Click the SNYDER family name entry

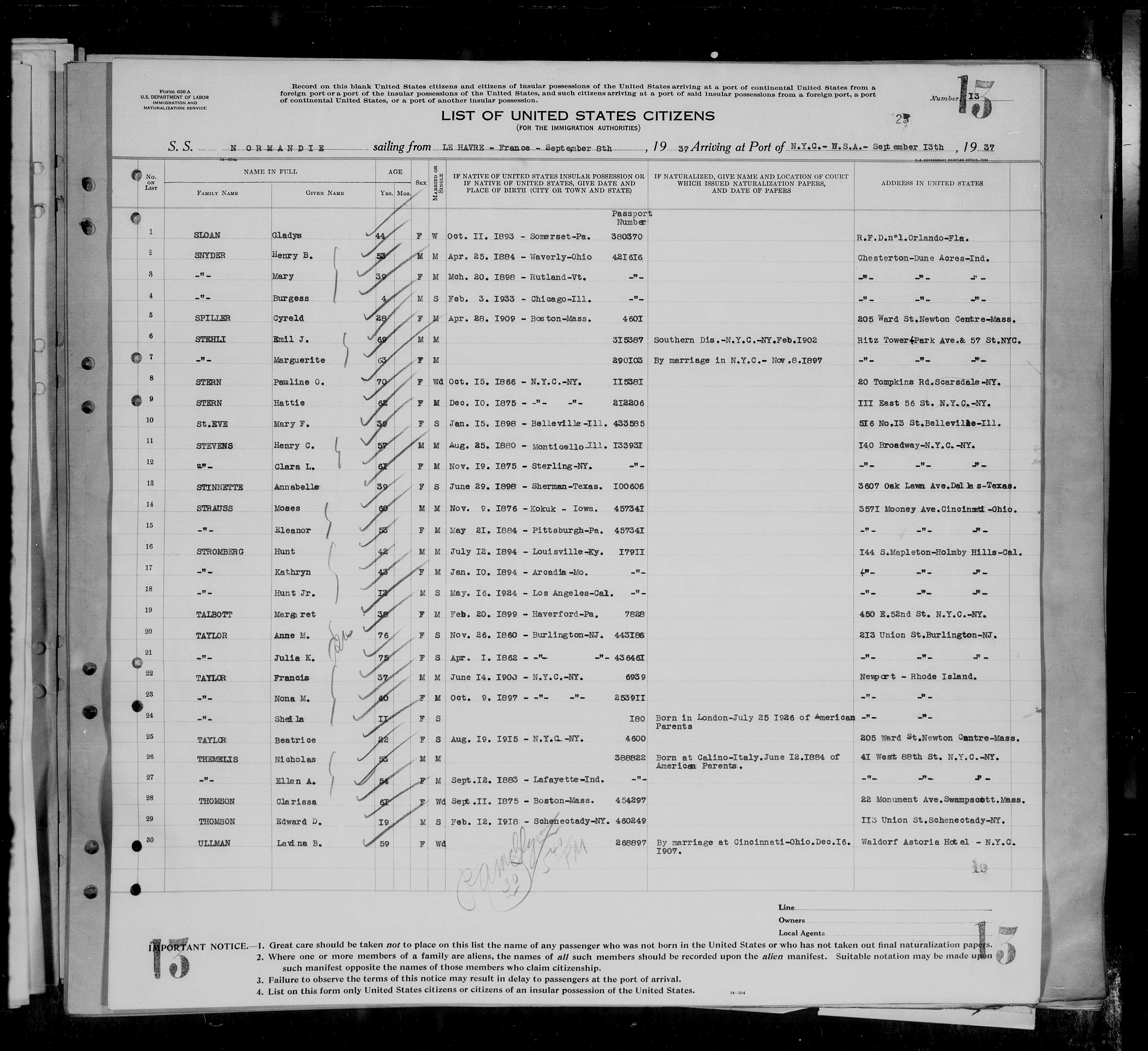[210, 256]
